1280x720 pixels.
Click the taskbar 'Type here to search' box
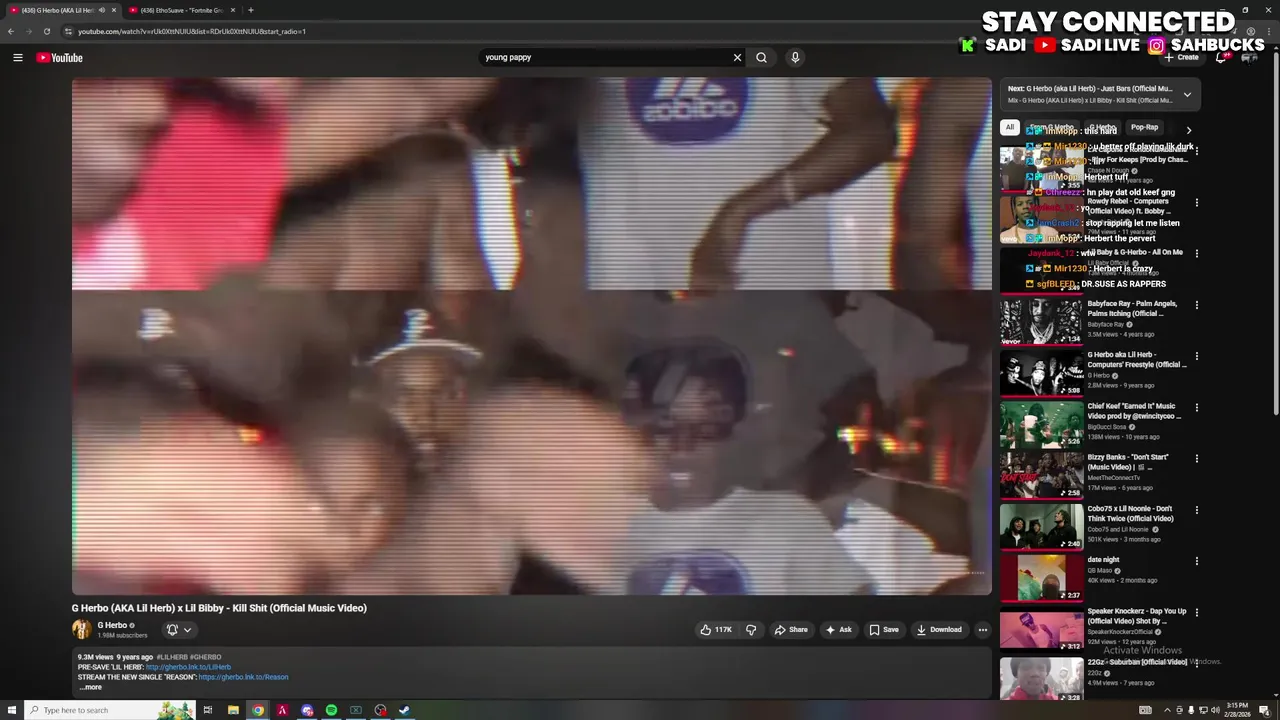[108, 710]
